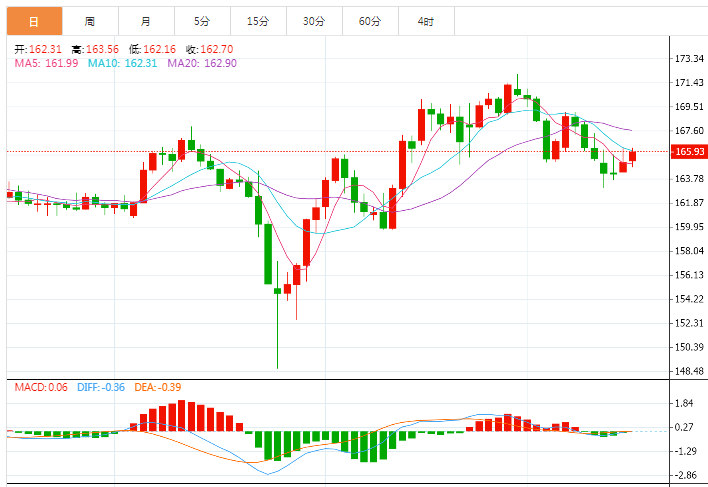Switch to the 60分 tab
The image size is (708, 487).
click(x=370, y=20)
